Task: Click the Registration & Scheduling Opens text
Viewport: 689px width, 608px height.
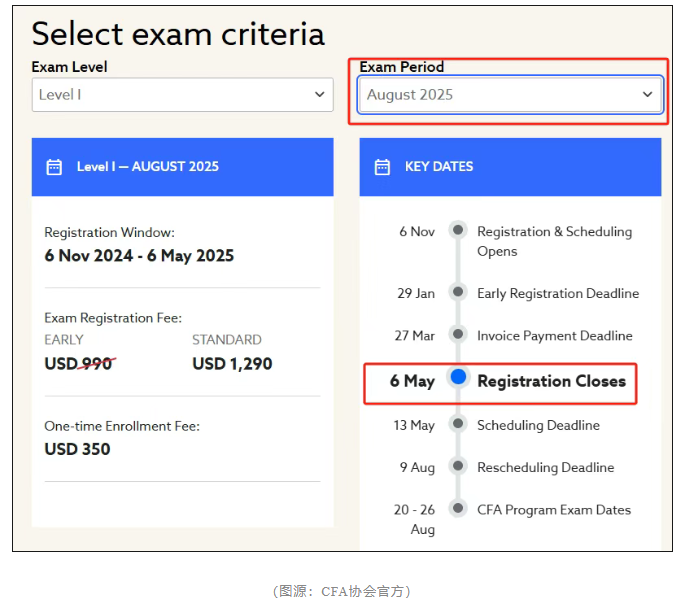Action: click(x=554, y=241)
